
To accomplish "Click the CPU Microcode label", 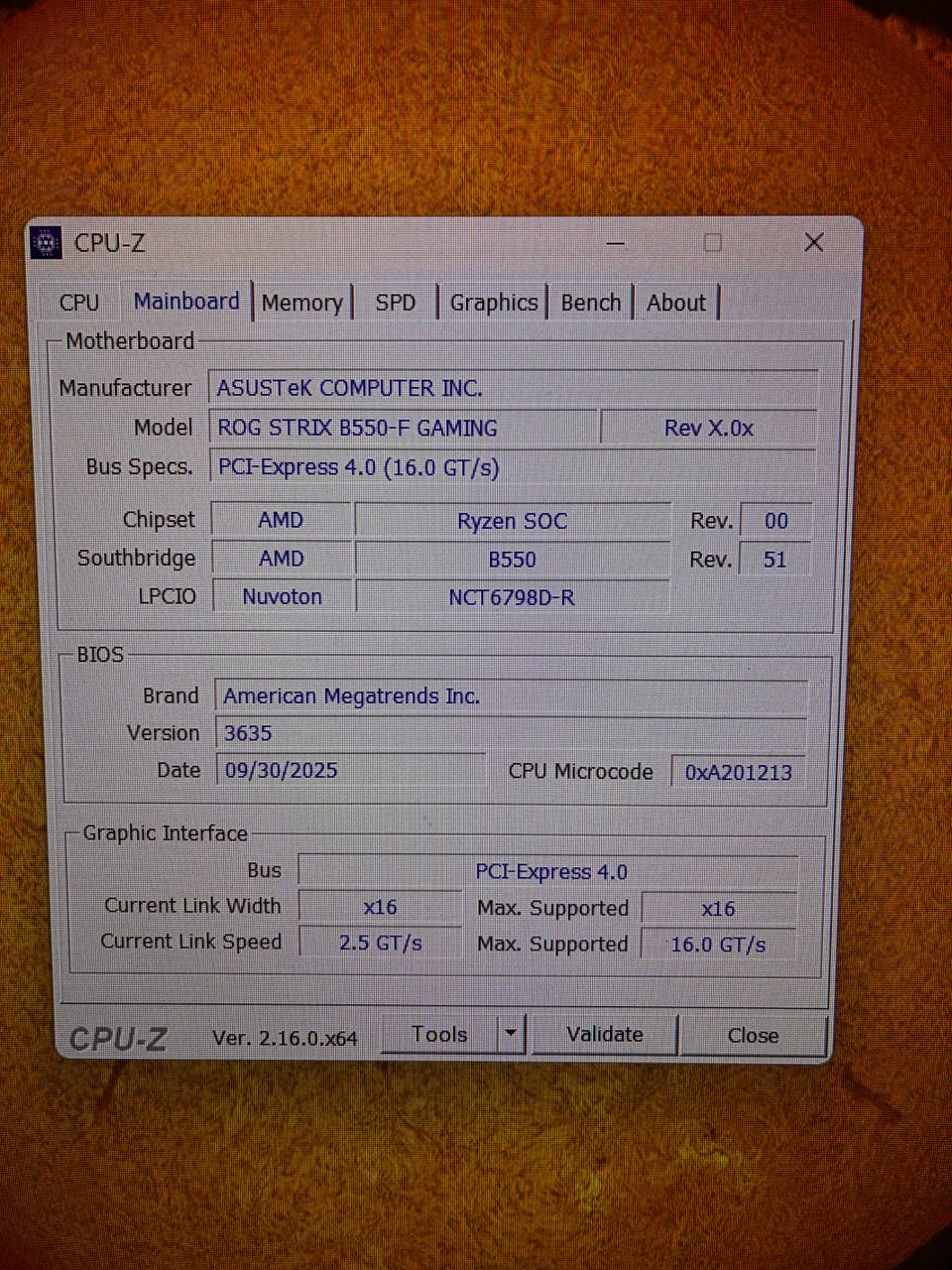I will tap(581, 772).
